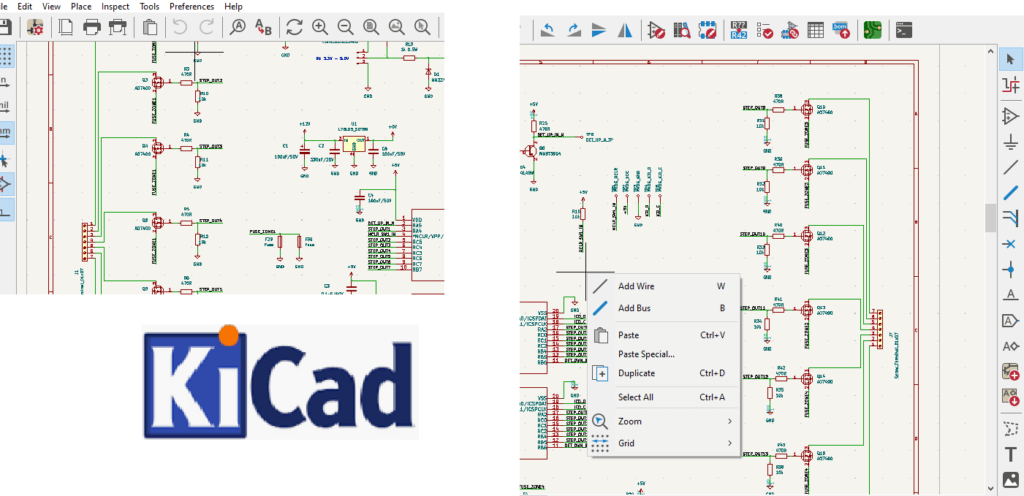Click Generate BOM icon

[x=840, y=30]
